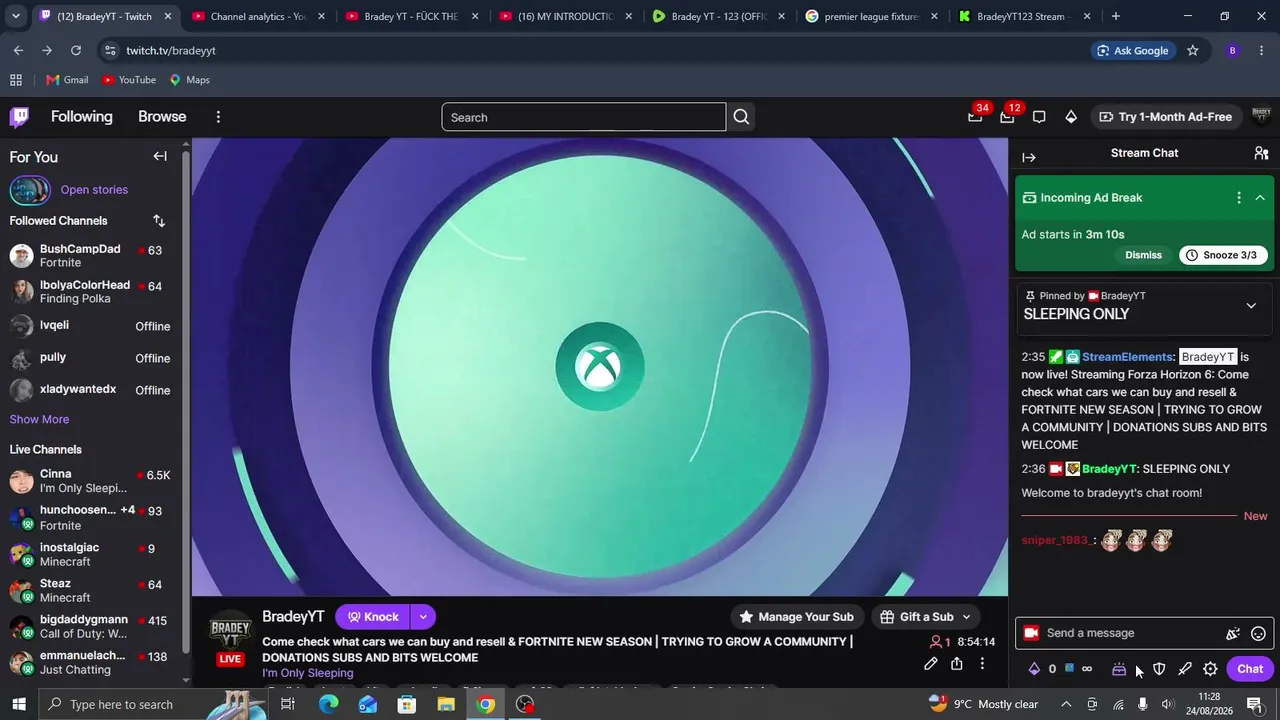Screen dimensions: 1280x720
Task: Click Open stories link
Action: [94, 190]
